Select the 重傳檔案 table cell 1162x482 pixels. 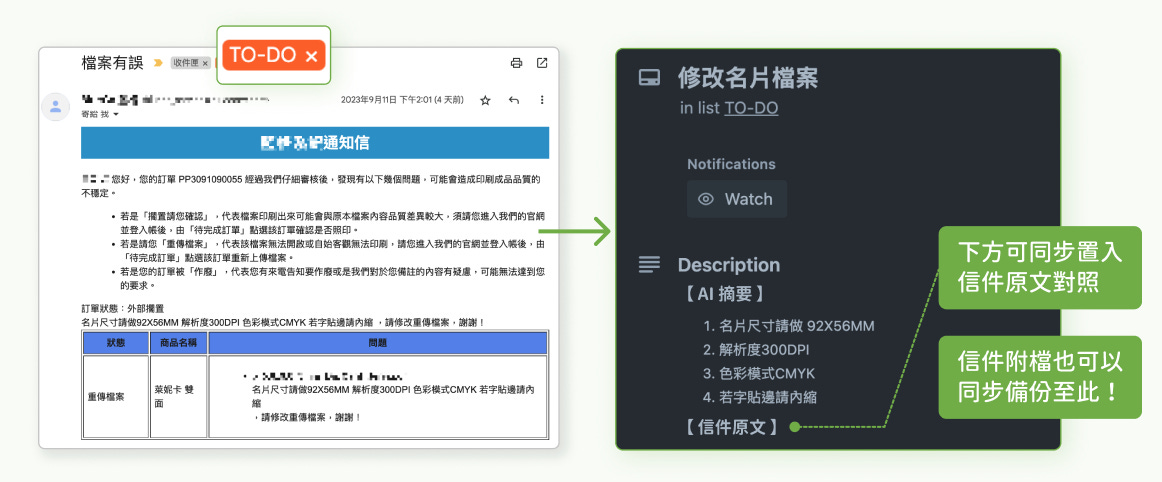[x=116, y=397]
